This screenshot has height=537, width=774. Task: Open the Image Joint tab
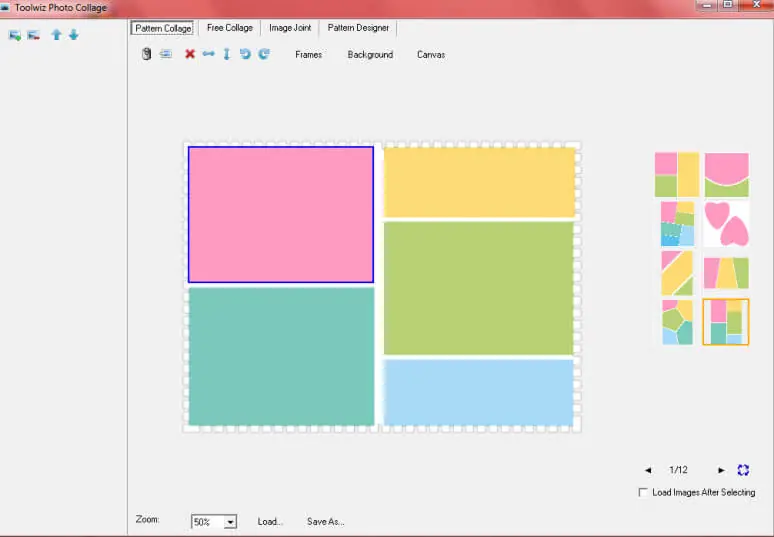coord(290,28)
